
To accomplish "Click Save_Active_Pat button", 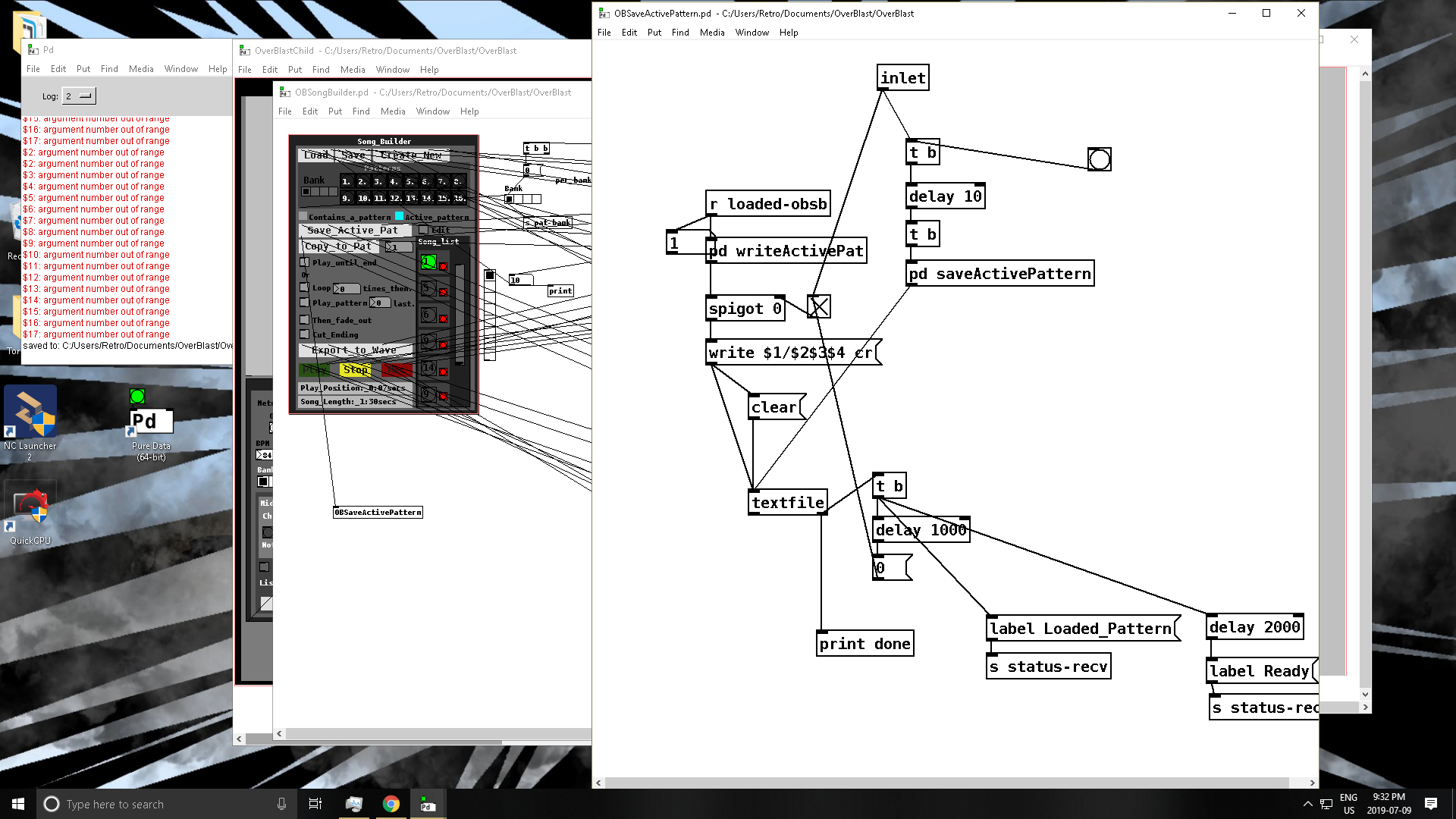I will (355, 230).
